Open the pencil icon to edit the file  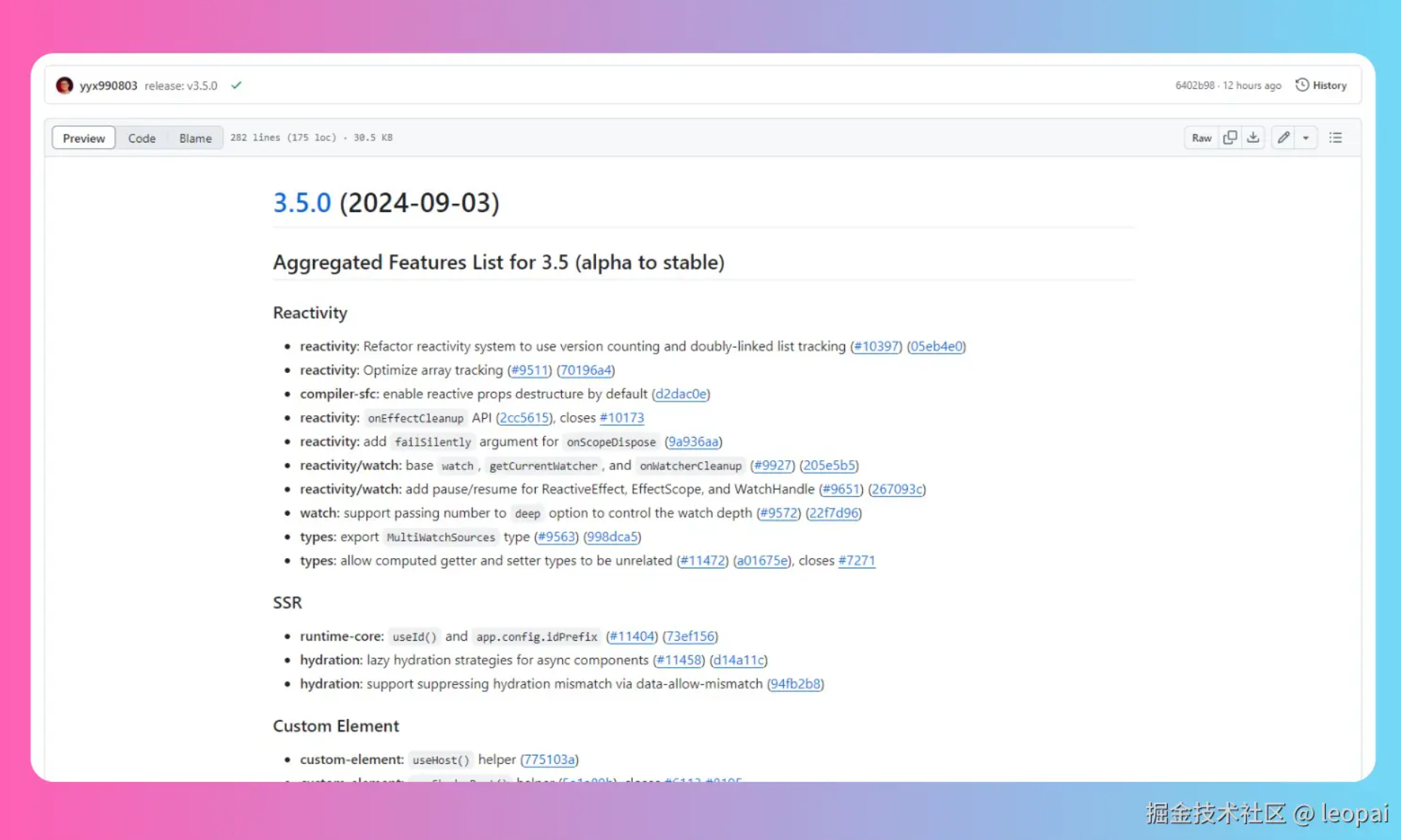[x=1284, y=138]
